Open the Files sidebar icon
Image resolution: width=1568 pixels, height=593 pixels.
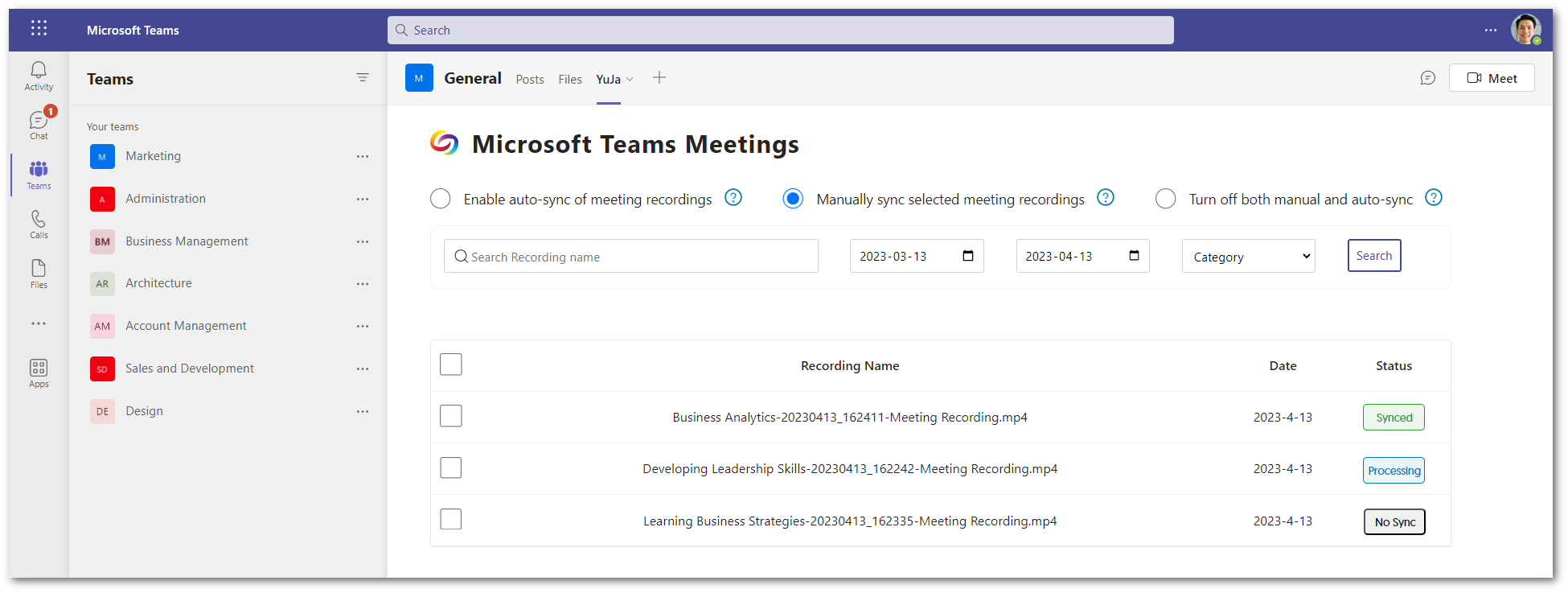(x=39, y=274)
